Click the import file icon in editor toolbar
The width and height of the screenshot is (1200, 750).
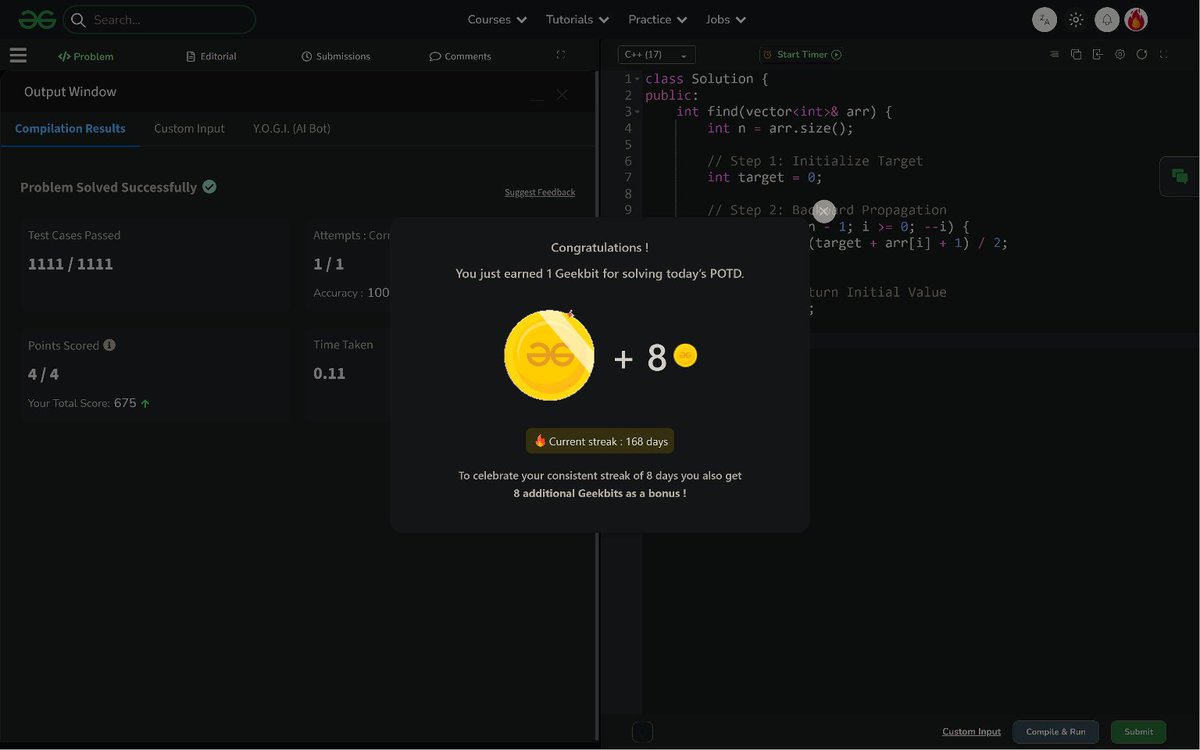click(1098, 55)
